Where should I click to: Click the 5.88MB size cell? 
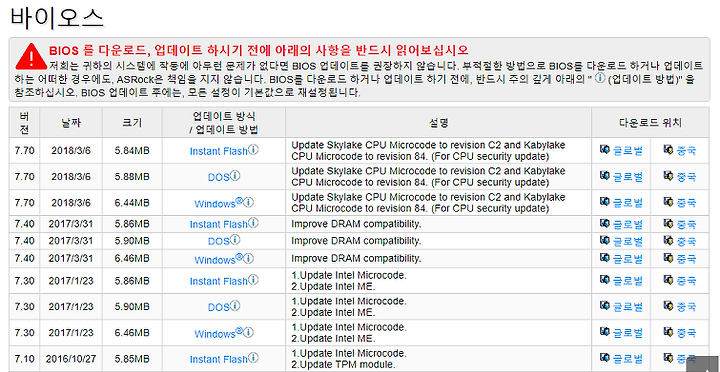pyautogui.click(x=132, y=177)
